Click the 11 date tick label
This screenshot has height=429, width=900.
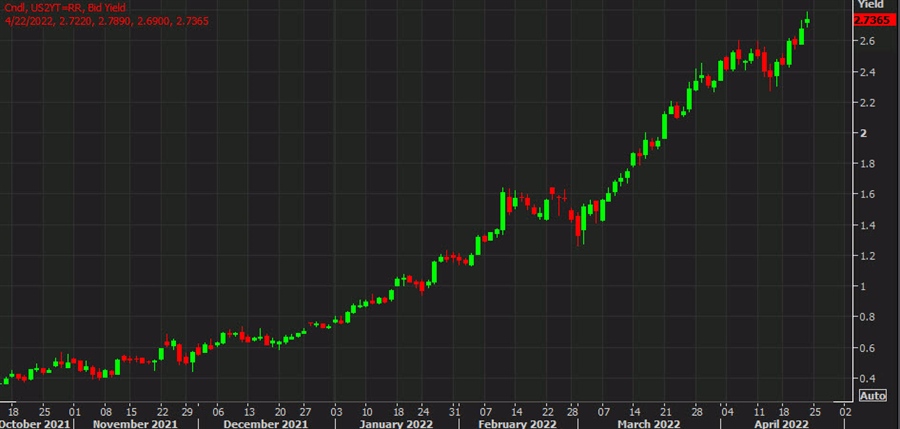757,411
